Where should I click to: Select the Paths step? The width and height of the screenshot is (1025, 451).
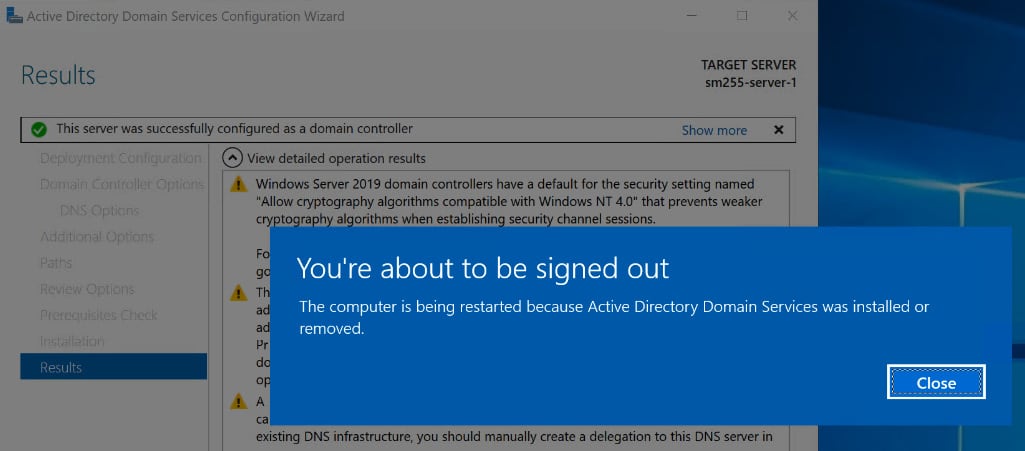pos(56,263)
